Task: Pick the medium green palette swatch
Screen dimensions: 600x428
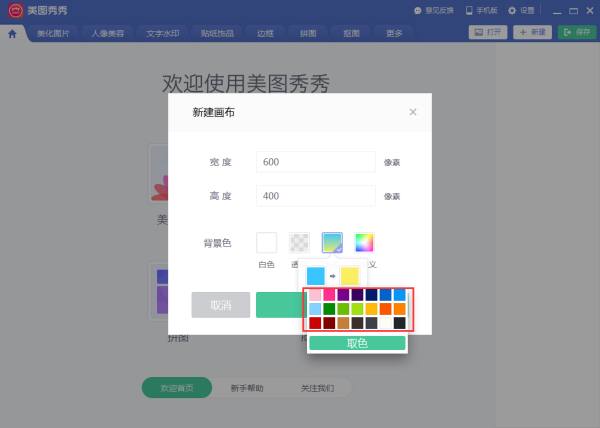Action: [343, 309]
